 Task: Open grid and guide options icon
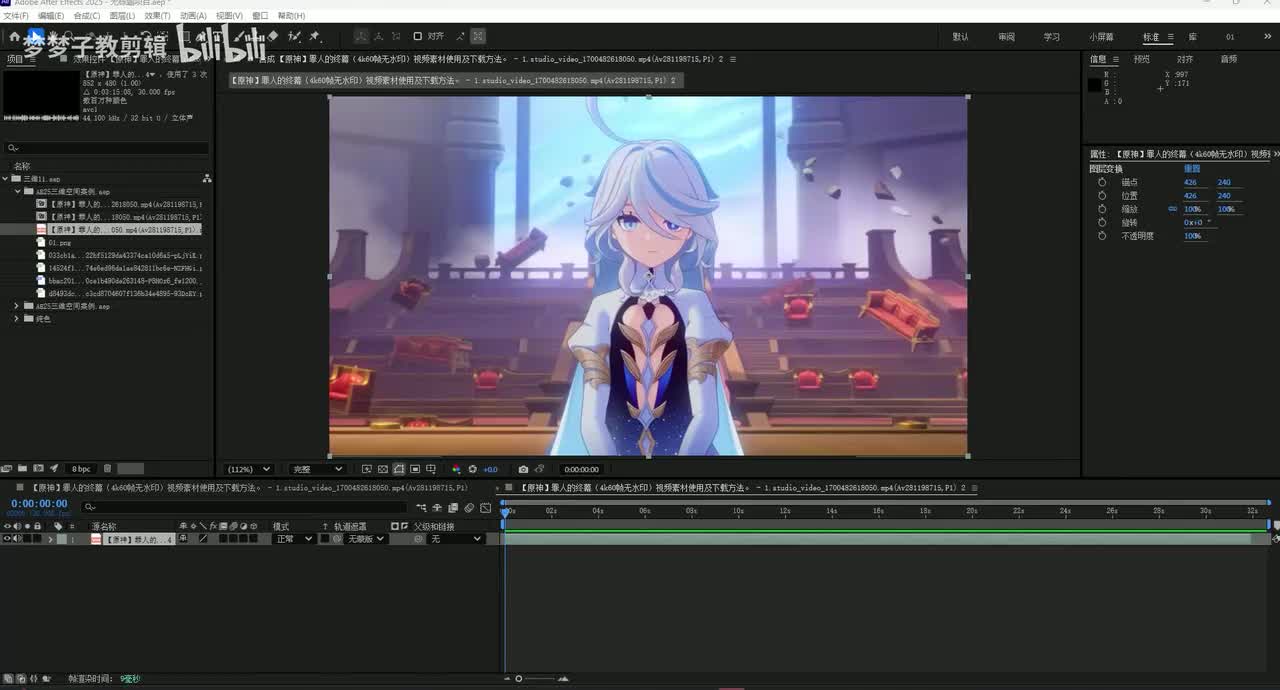(x=431, y=469)
